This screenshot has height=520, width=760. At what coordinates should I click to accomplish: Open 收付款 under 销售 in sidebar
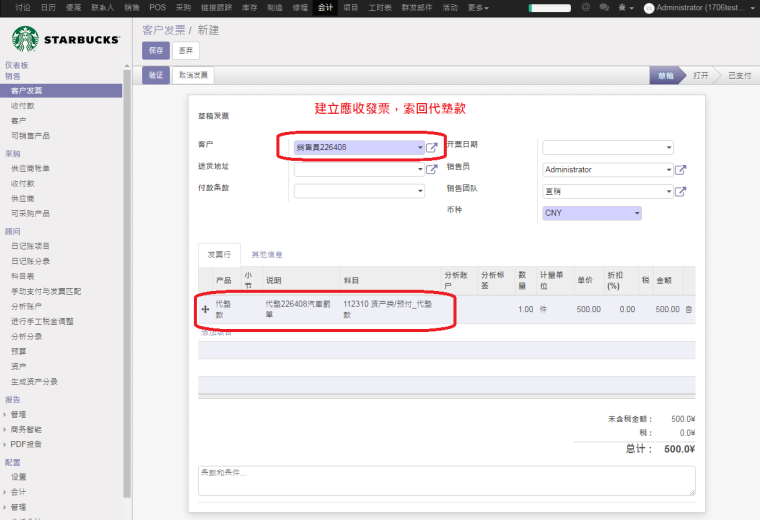(x=23, y=106)
